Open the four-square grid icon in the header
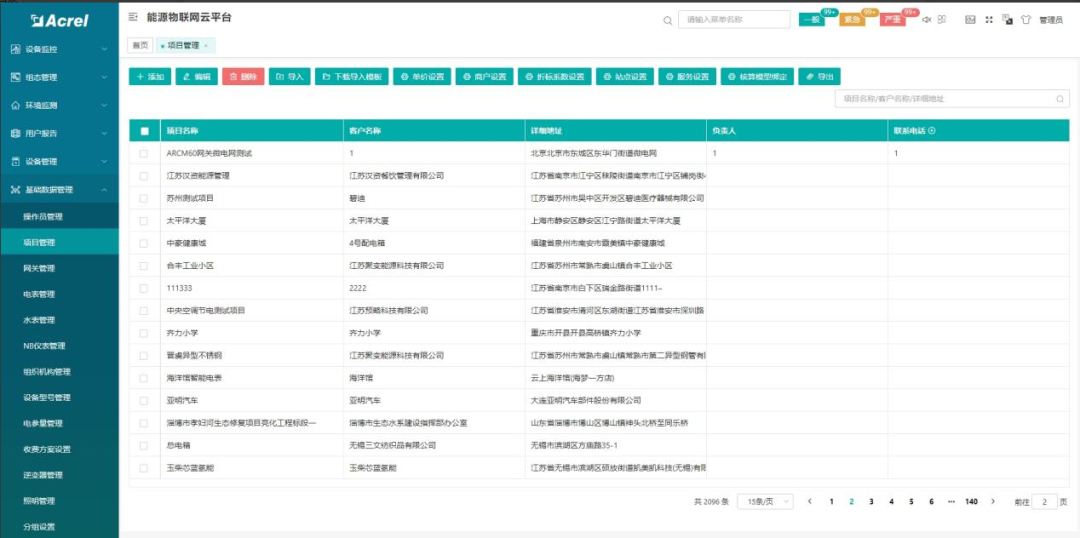Screen dimensions: 1080x538 coord(942,20)
